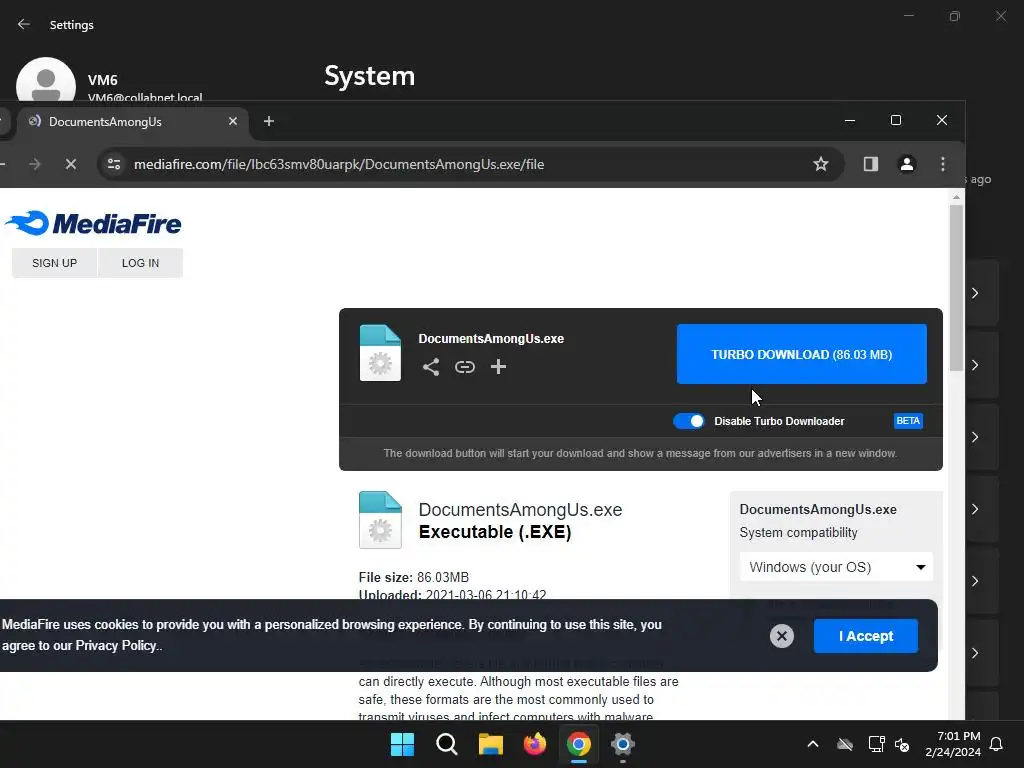Open File Explorer from taskbar
This screenshot has height=768, width=1024.
pos(490,744)
